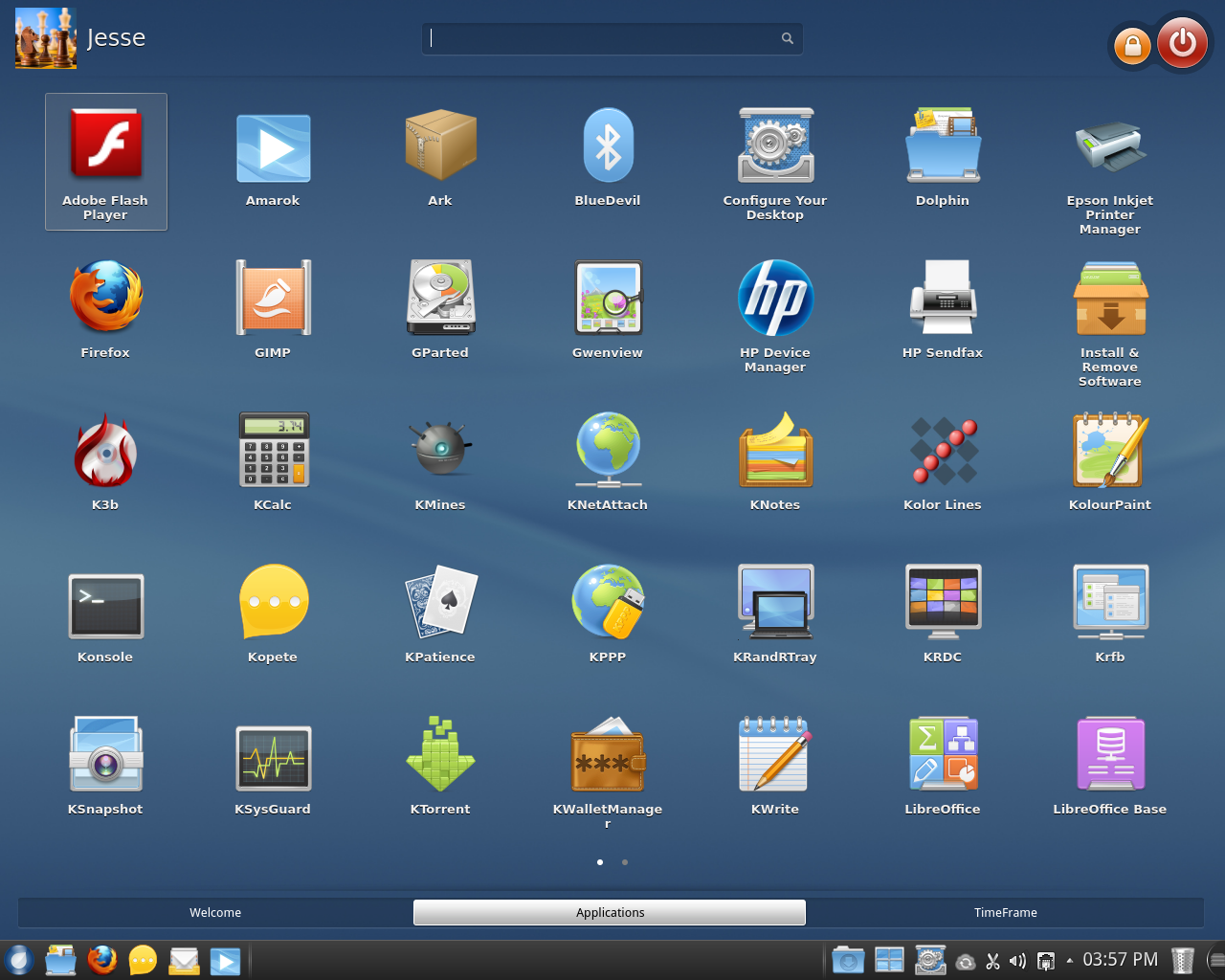Open the KRDC remote desktop client
Image resolution: width=1225 pixels, height=980 pixels.
pos(943,613)
